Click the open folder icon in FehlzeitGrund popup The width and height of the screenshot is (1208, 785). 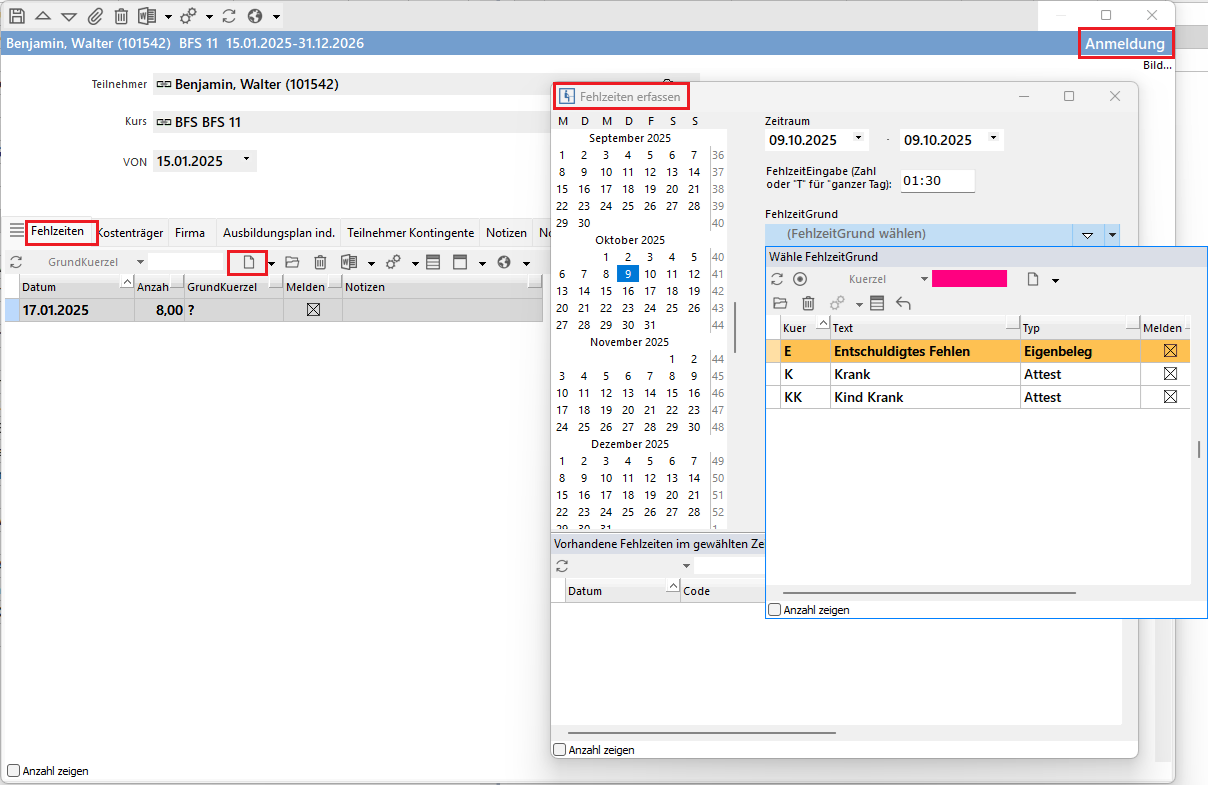[781, 303]
